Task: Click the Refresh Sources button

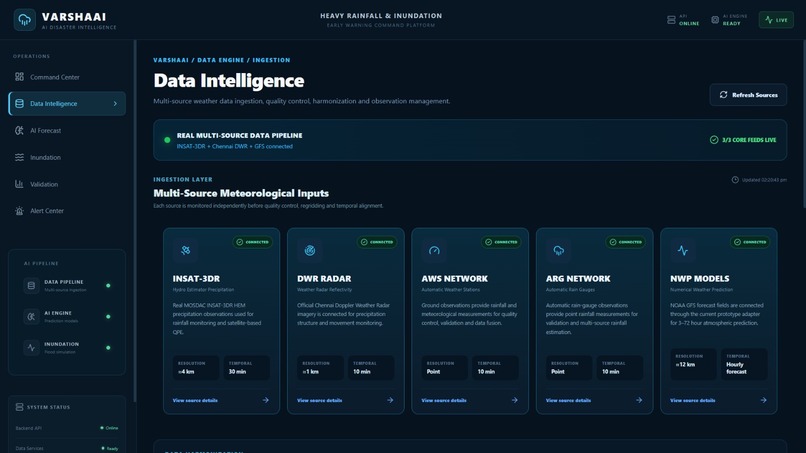Action: (x=748, y=95)
